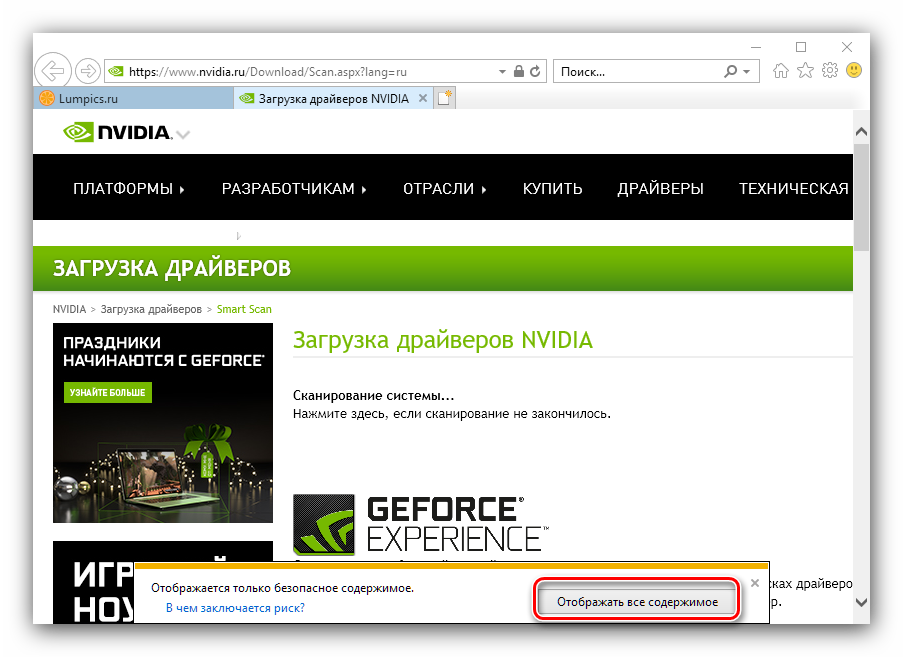This screenshot has height=657, width=903.
Task: Open Favorites with the star icon
Action: 805,71
